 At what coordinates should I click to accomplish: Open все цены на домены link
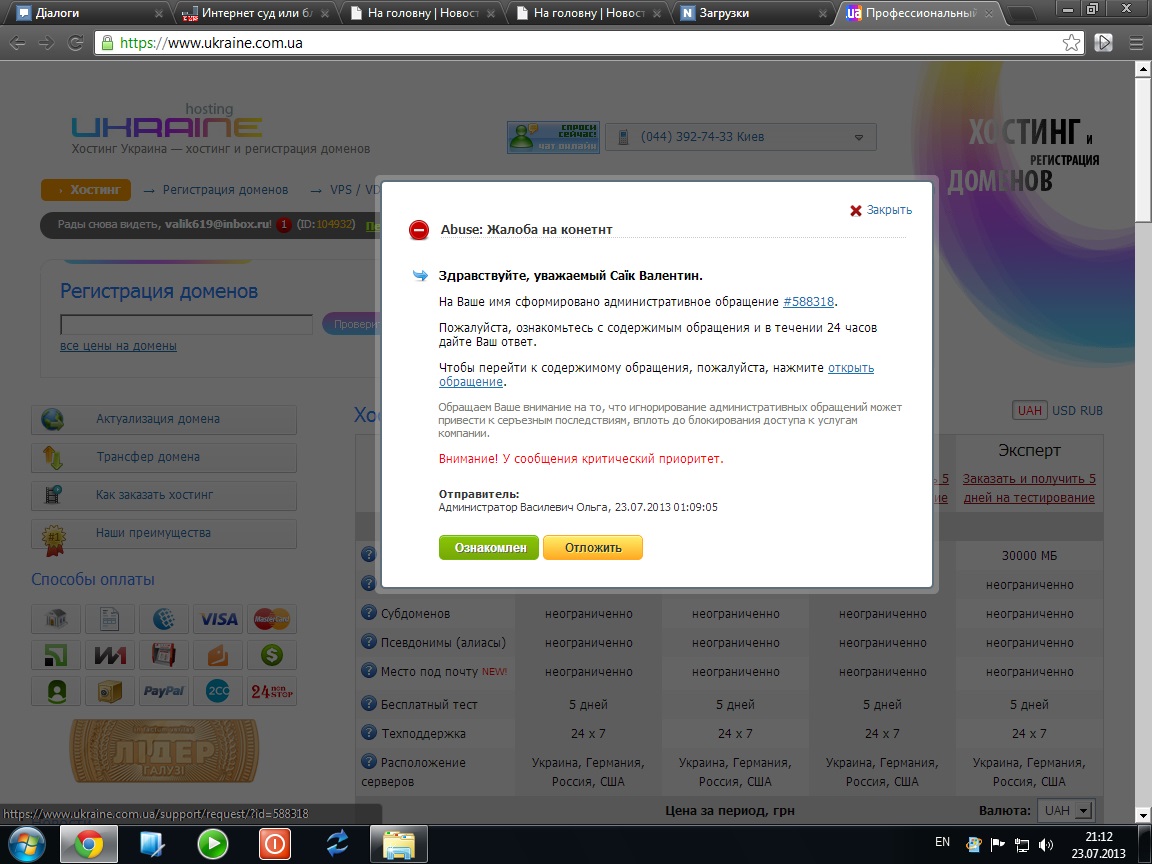click(x=118, y=346)
